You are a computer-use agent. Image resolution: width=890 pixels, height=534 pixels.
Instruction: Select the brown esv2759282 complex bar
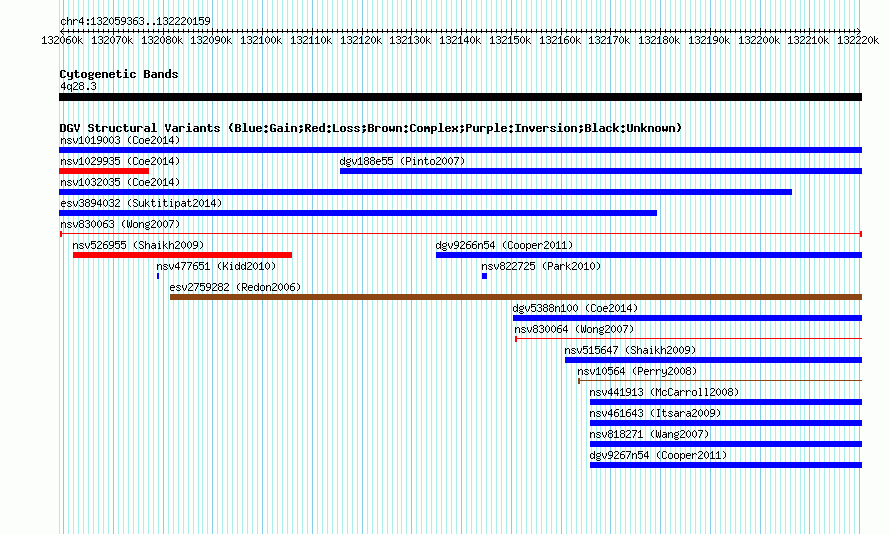click(x=516, y=297)
